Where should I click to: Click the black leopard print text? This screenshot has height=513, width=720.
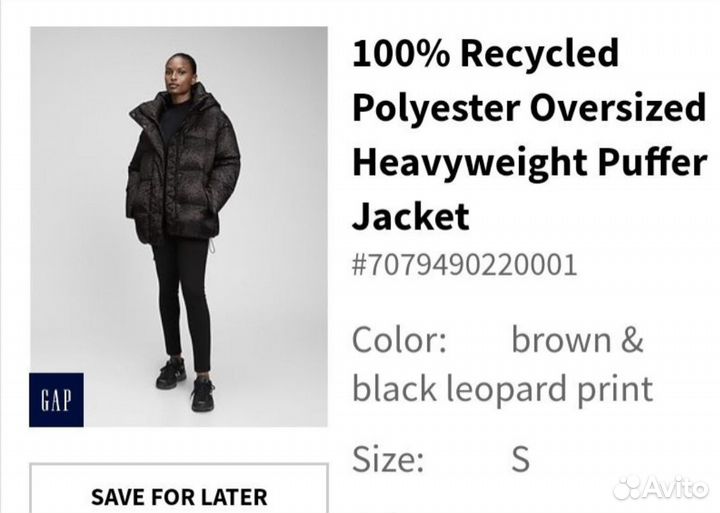(x=502, y=389)
